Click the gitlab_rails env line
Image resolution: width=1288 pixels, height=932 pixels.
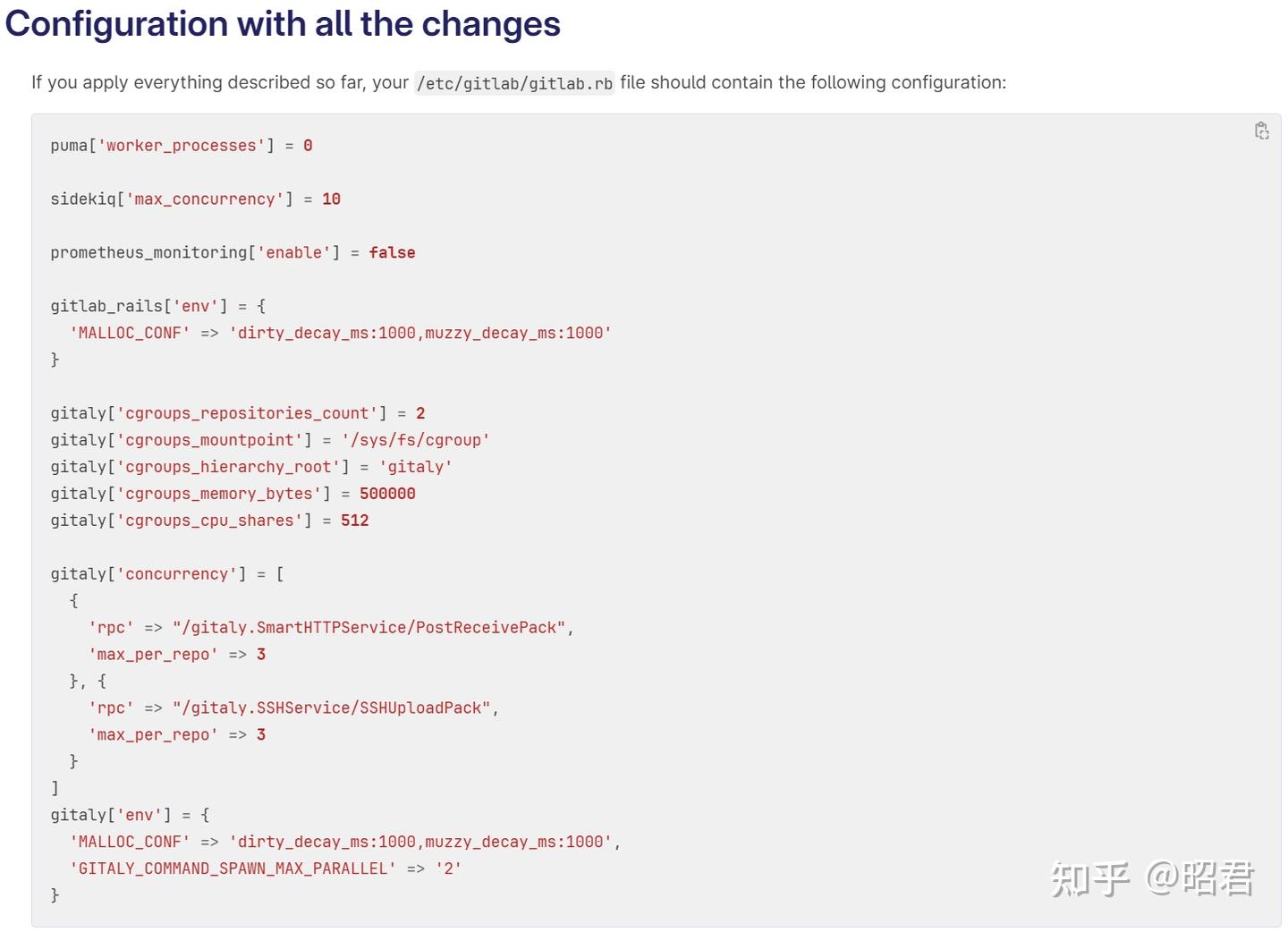pos(158,307)
